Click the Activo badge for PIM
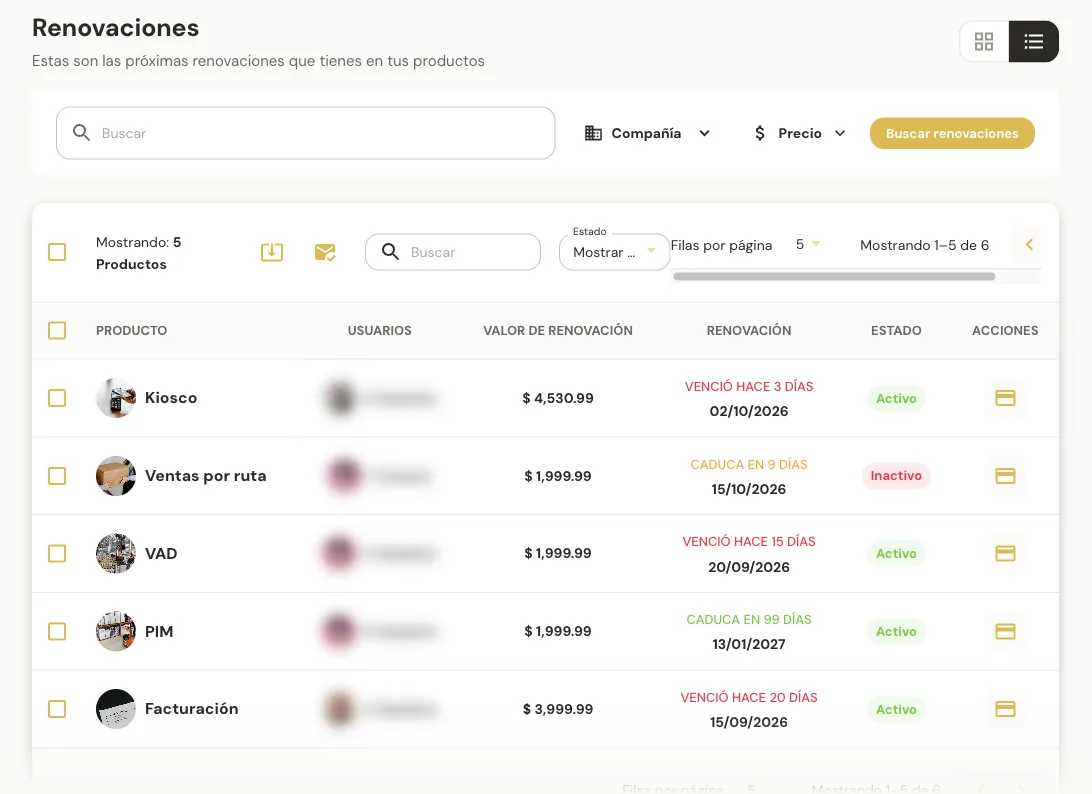 pyautogui.click(x=896, y=632)
